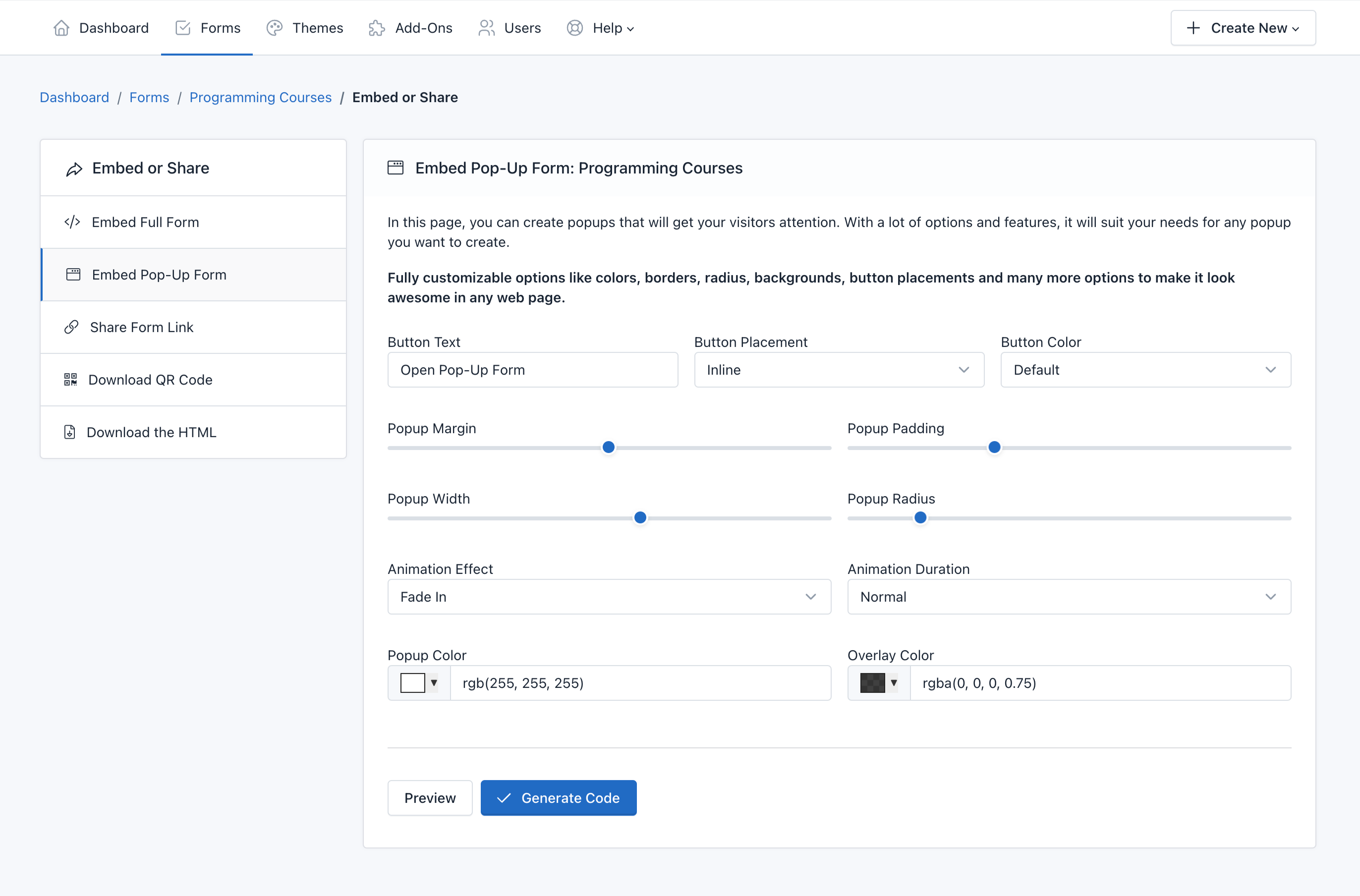The width and height of the screenshot is (1360, 896).
Task: Open the Button Placement dropdown
Action: pos(839,370)
